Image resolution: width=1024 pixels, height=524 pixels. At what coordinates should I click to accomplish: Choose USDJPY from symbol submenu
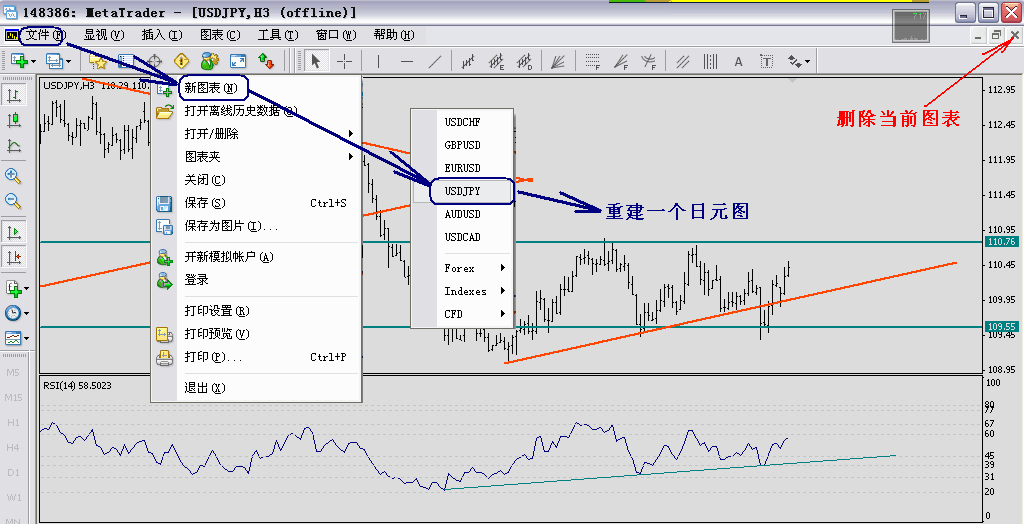pos(462,190)
